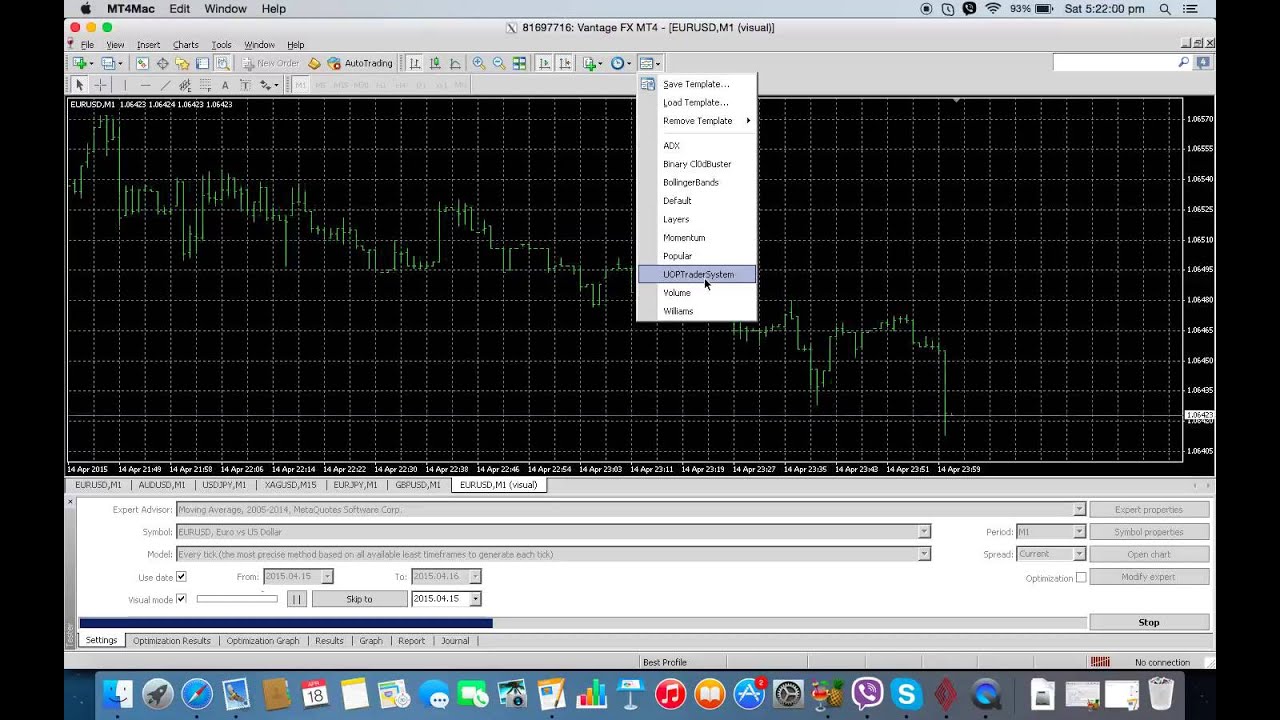Click the Skip to button
Viewport: 1280px width, 720px height.
point(359,599)
